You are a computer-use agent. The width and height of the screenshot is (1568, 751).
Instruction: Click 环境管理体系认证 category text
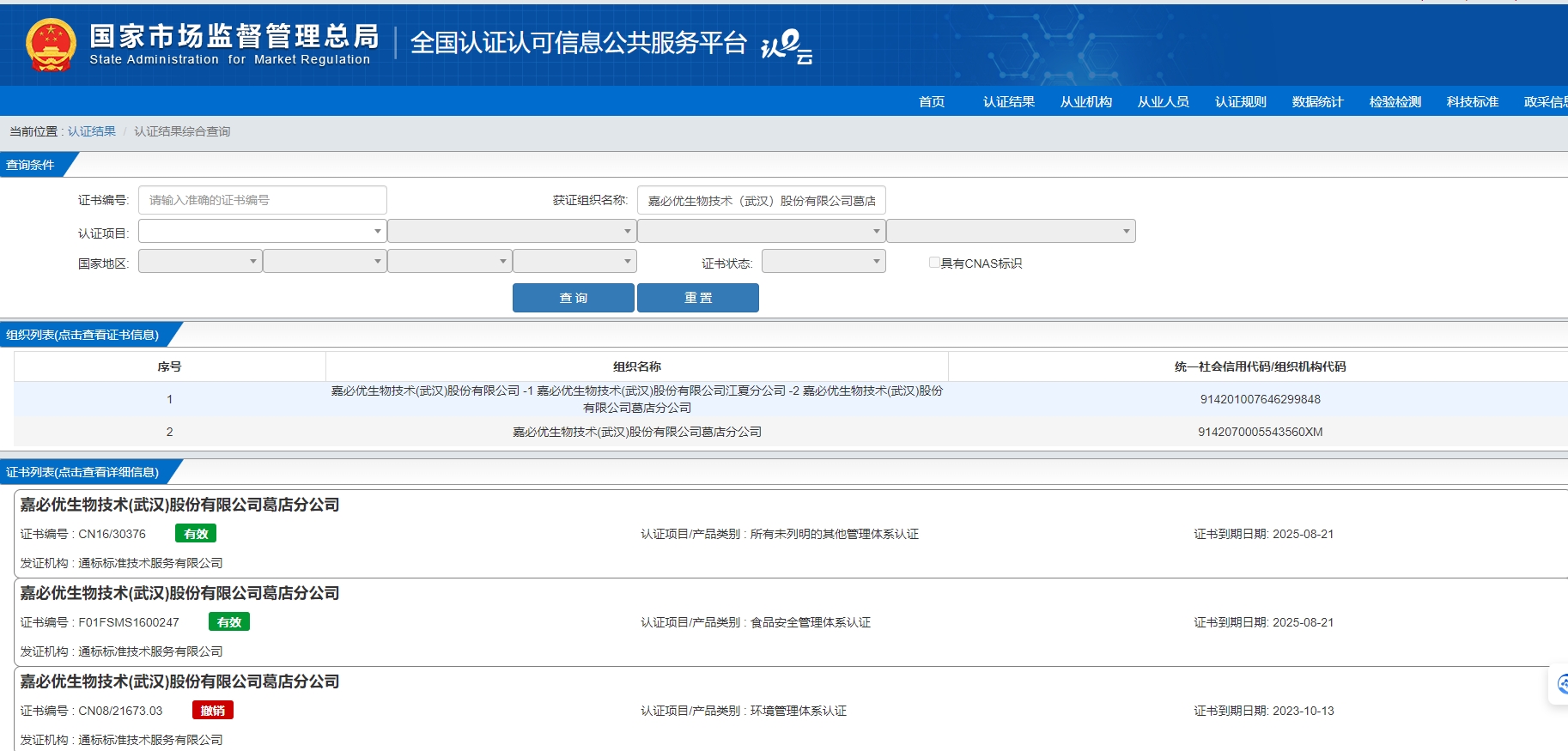click(x=799, y=711)
